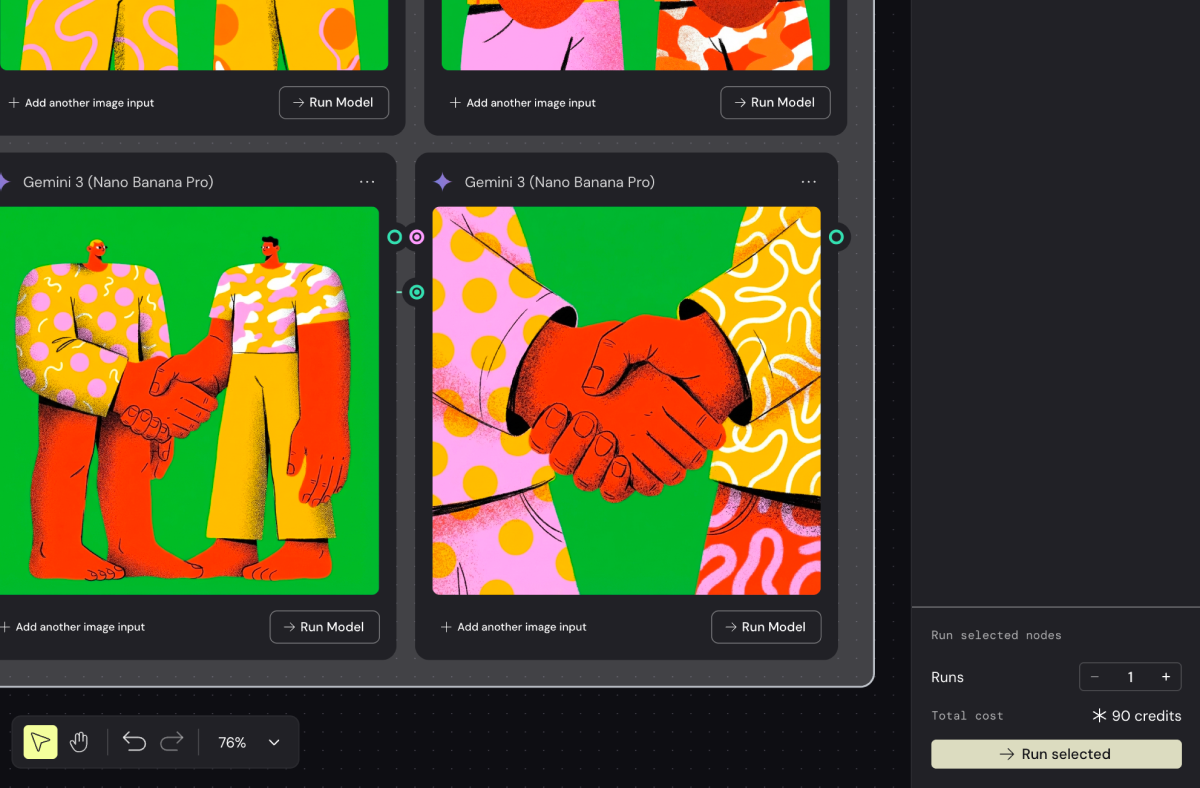Viewport: 1200px width, 788px height.
Task: Add another image input on the right Gemini node
Action: (x=513, y=627)
